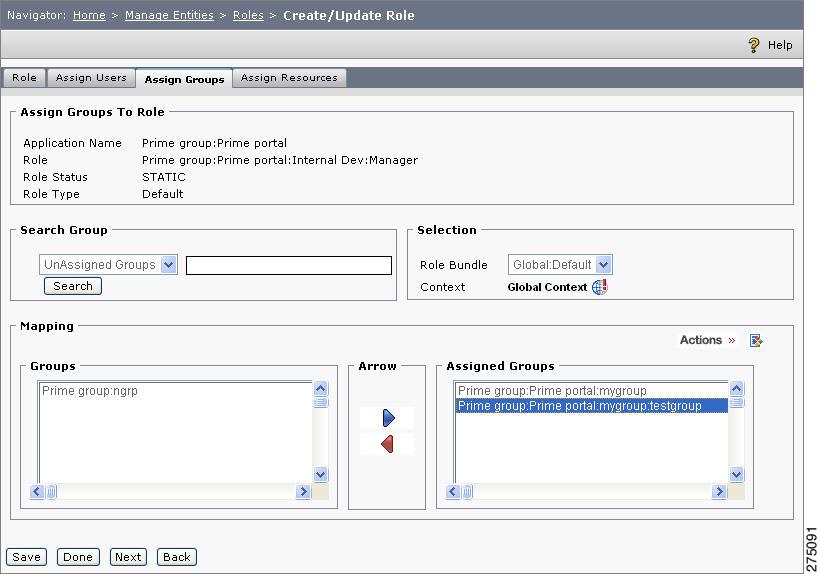
Task: Click scroll down arrow in Assigned Groups list
Action: coord(736,475)
